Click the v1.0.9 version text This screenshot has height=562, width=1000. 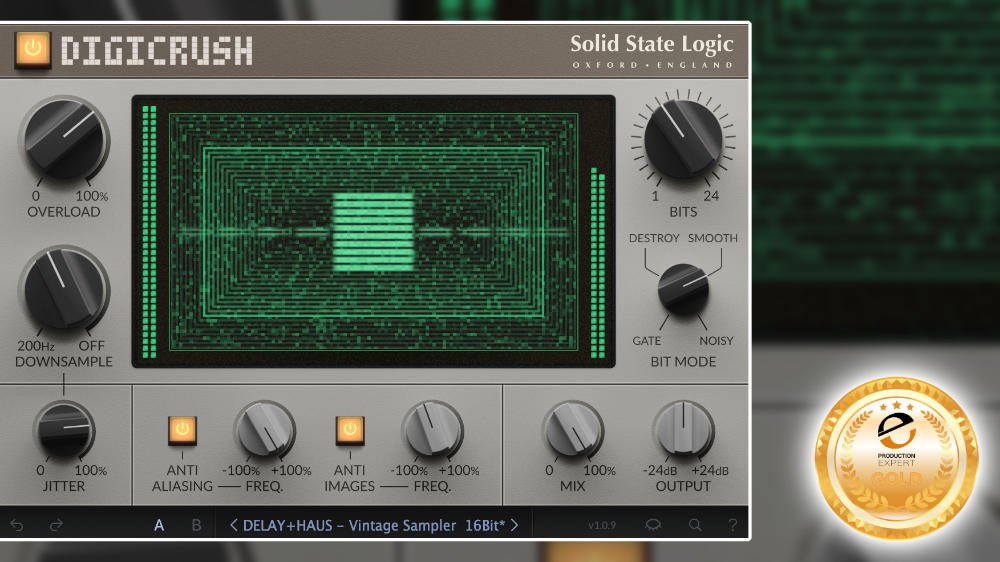click(x=602, y=526)
